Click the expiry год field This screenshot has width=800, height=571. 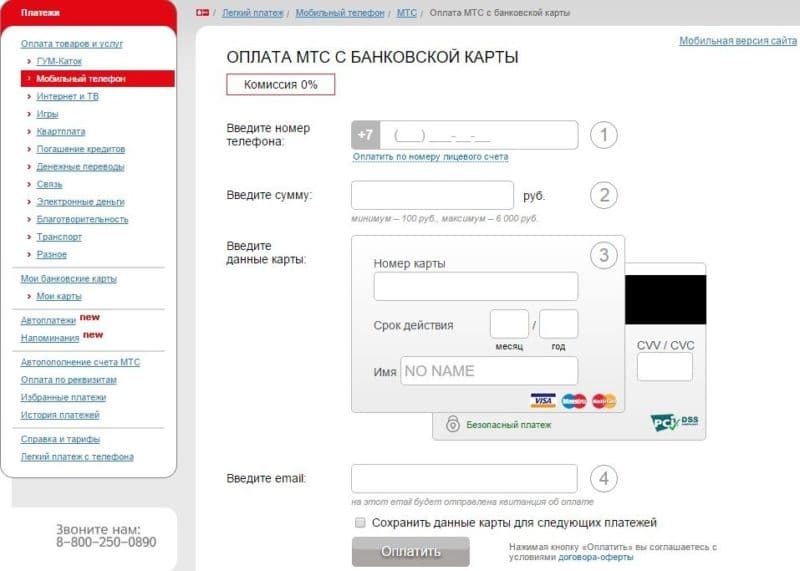(558, 324)
